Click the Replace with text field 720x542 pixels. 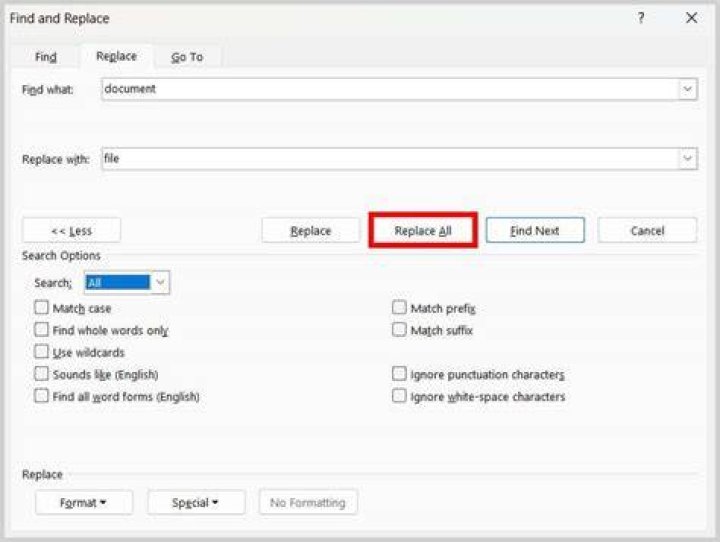[389, 159]
